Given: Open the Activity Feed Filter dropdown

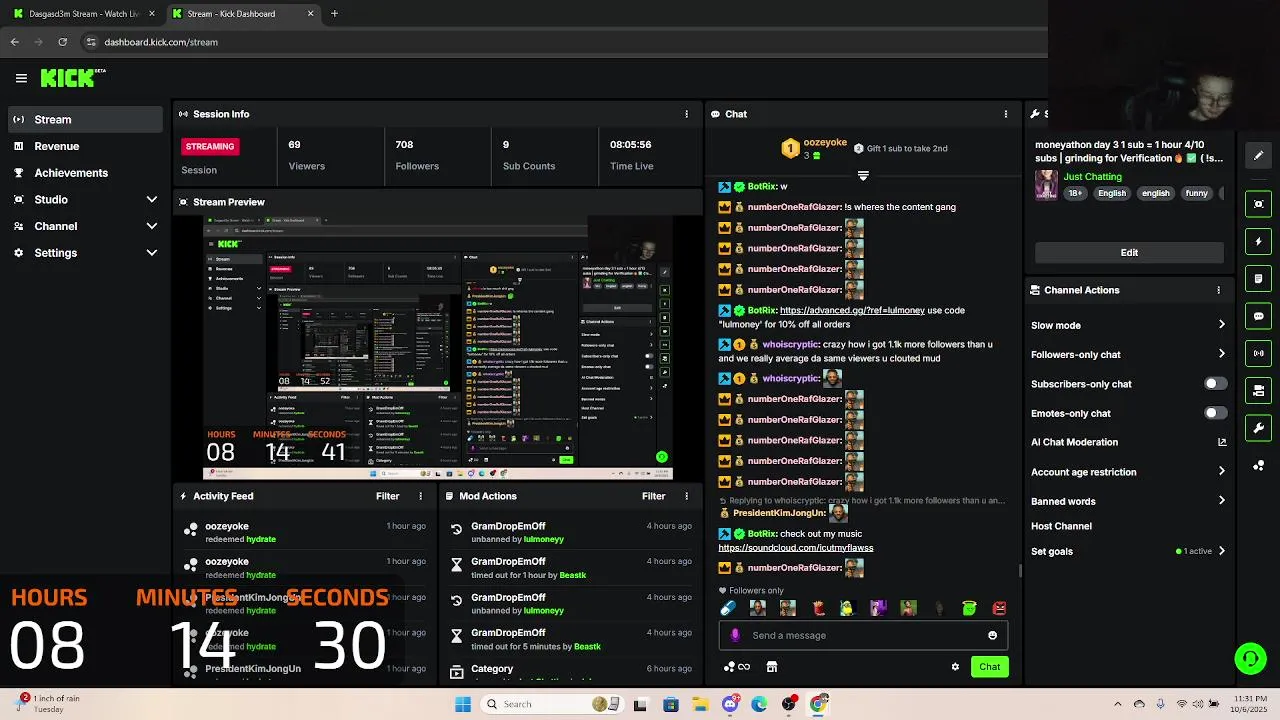Looking at the screenshot, I should [x=388, y=496].
